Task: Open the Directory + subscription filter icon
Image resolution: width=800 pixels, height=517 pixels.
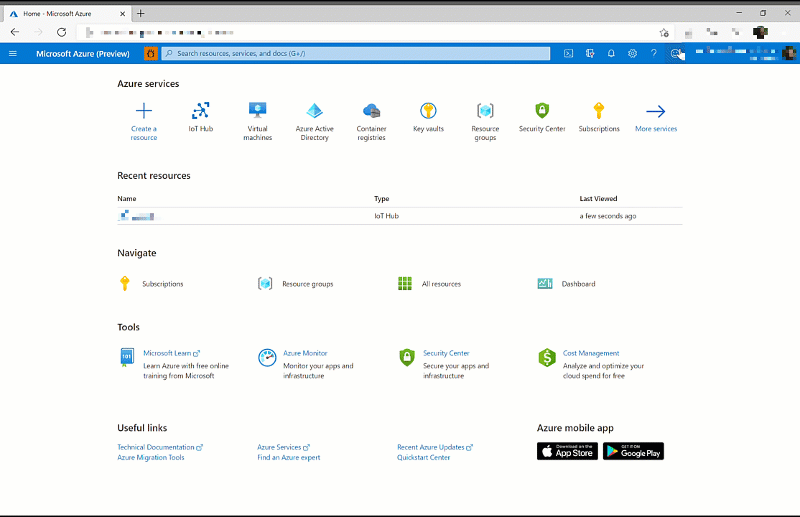Action: tap(590, 54)
